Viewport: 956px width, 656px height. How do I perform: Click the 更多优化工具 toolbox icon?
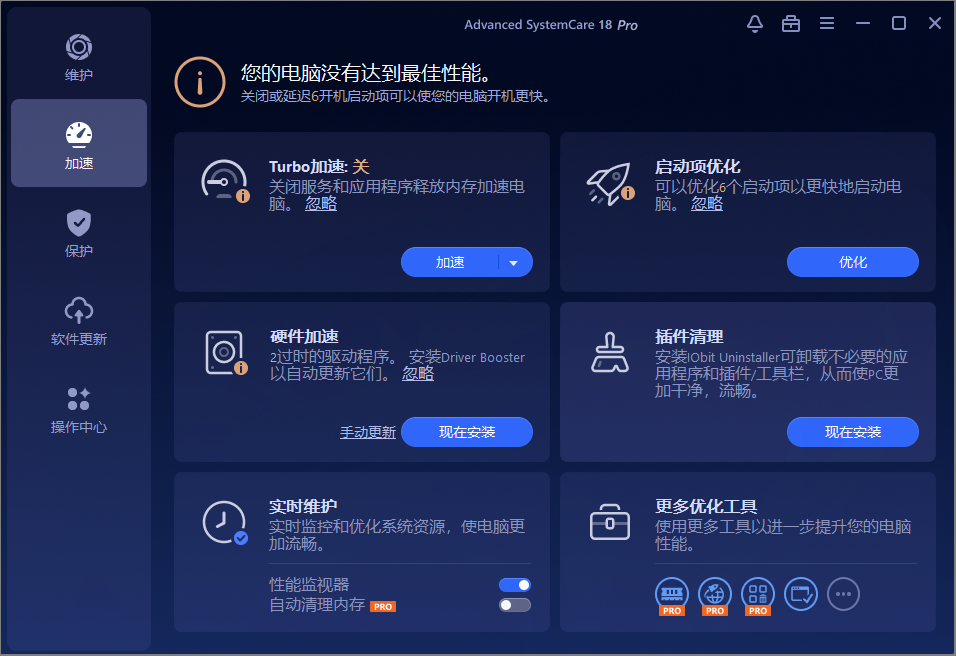point(610,522)
